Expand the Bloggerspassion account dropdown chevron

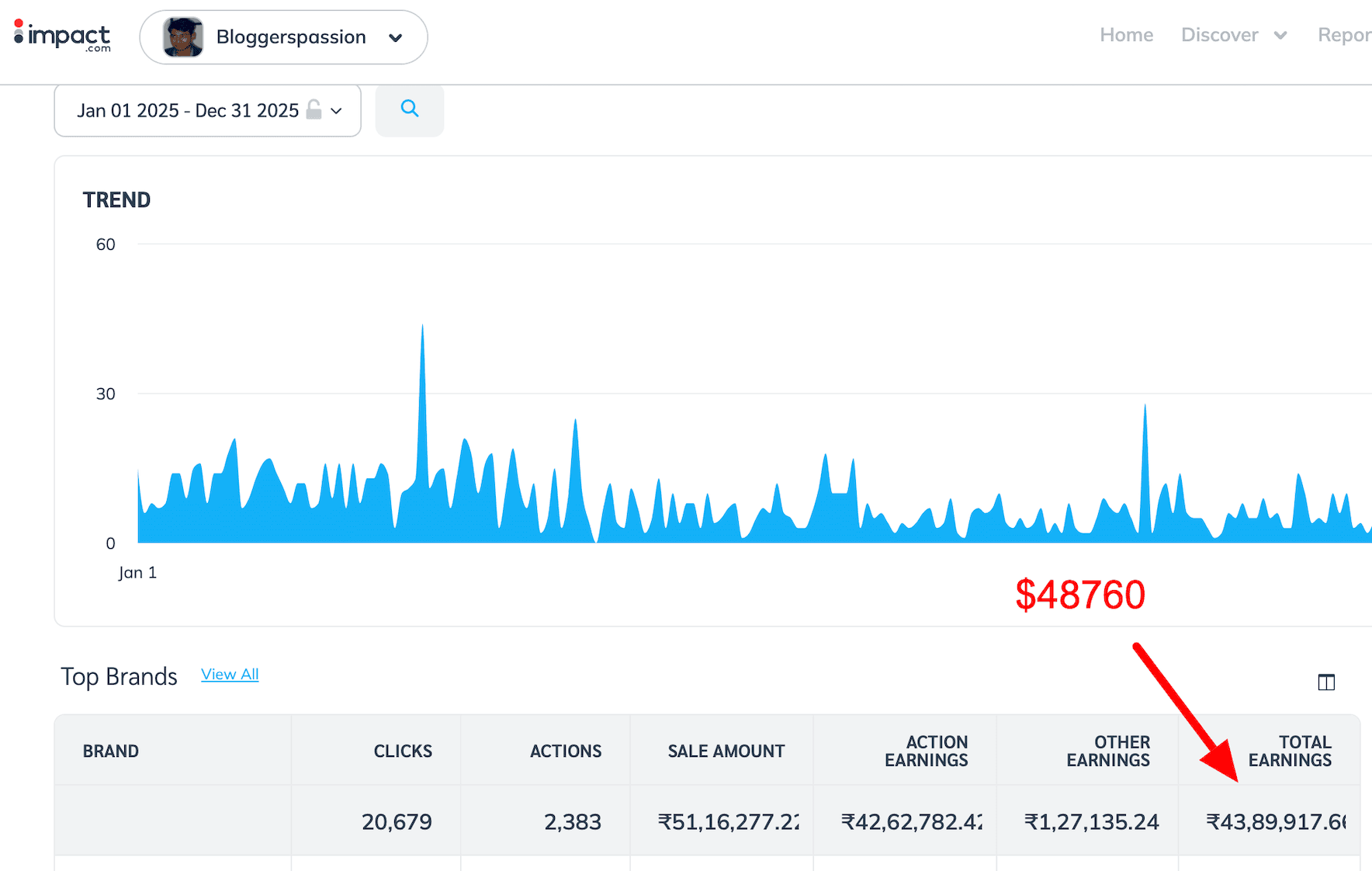tap(396, 38)
